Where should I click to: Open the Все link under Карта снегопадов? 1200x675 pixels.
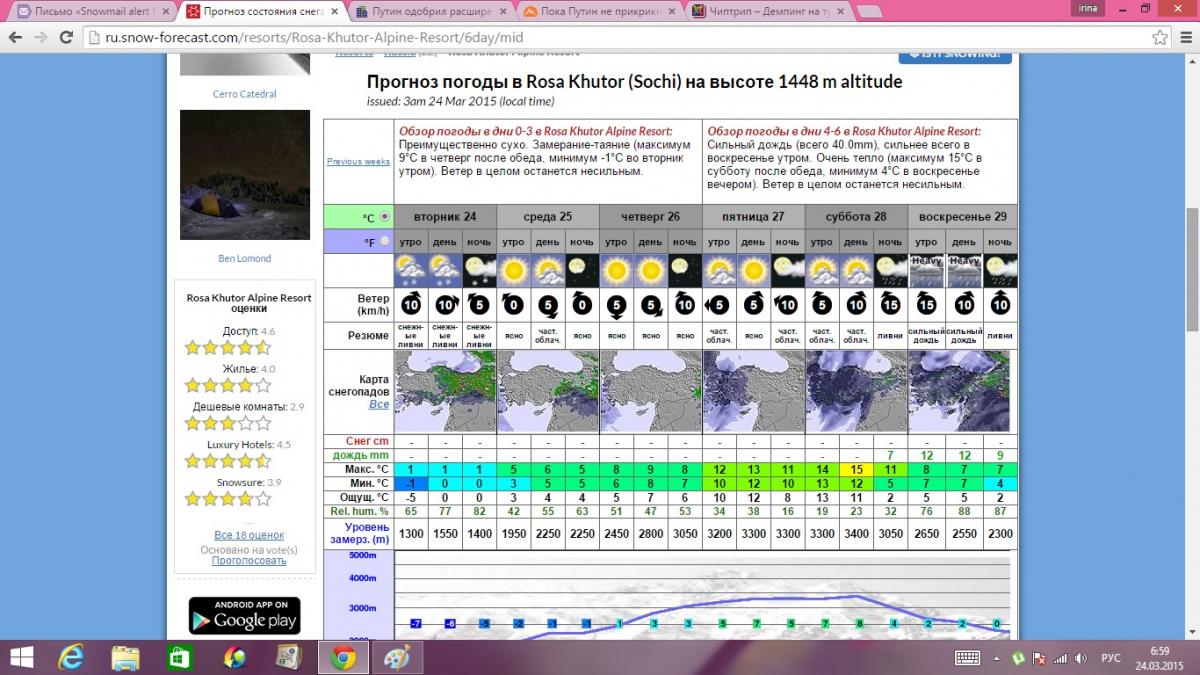tap(379, 404)
